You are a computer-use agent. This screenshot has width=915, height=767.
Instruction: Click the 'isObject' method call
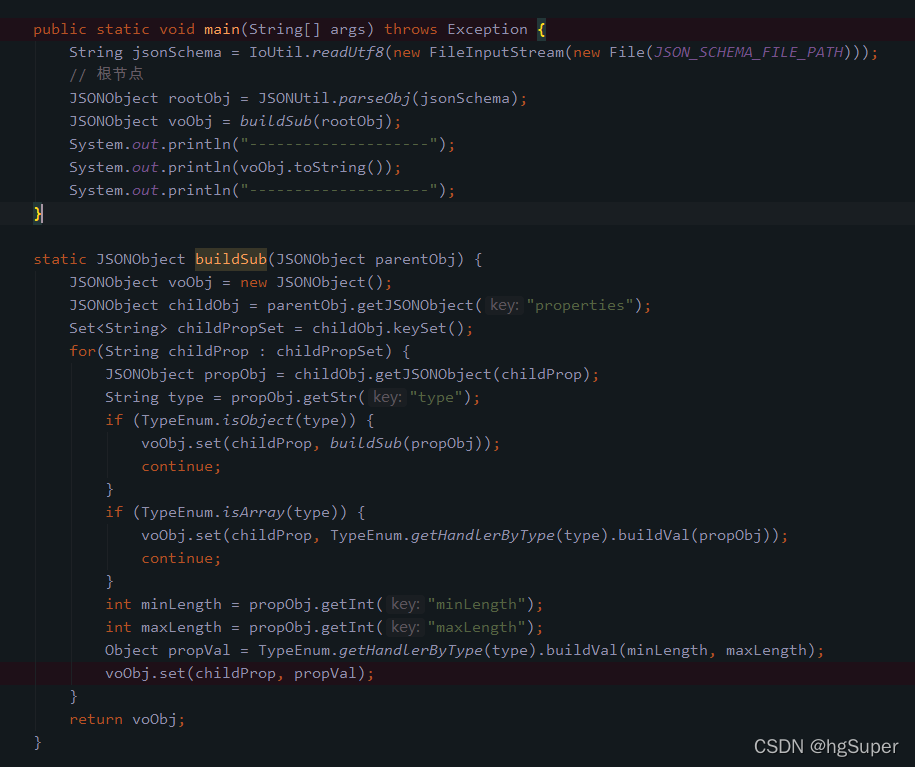(257, 420)
